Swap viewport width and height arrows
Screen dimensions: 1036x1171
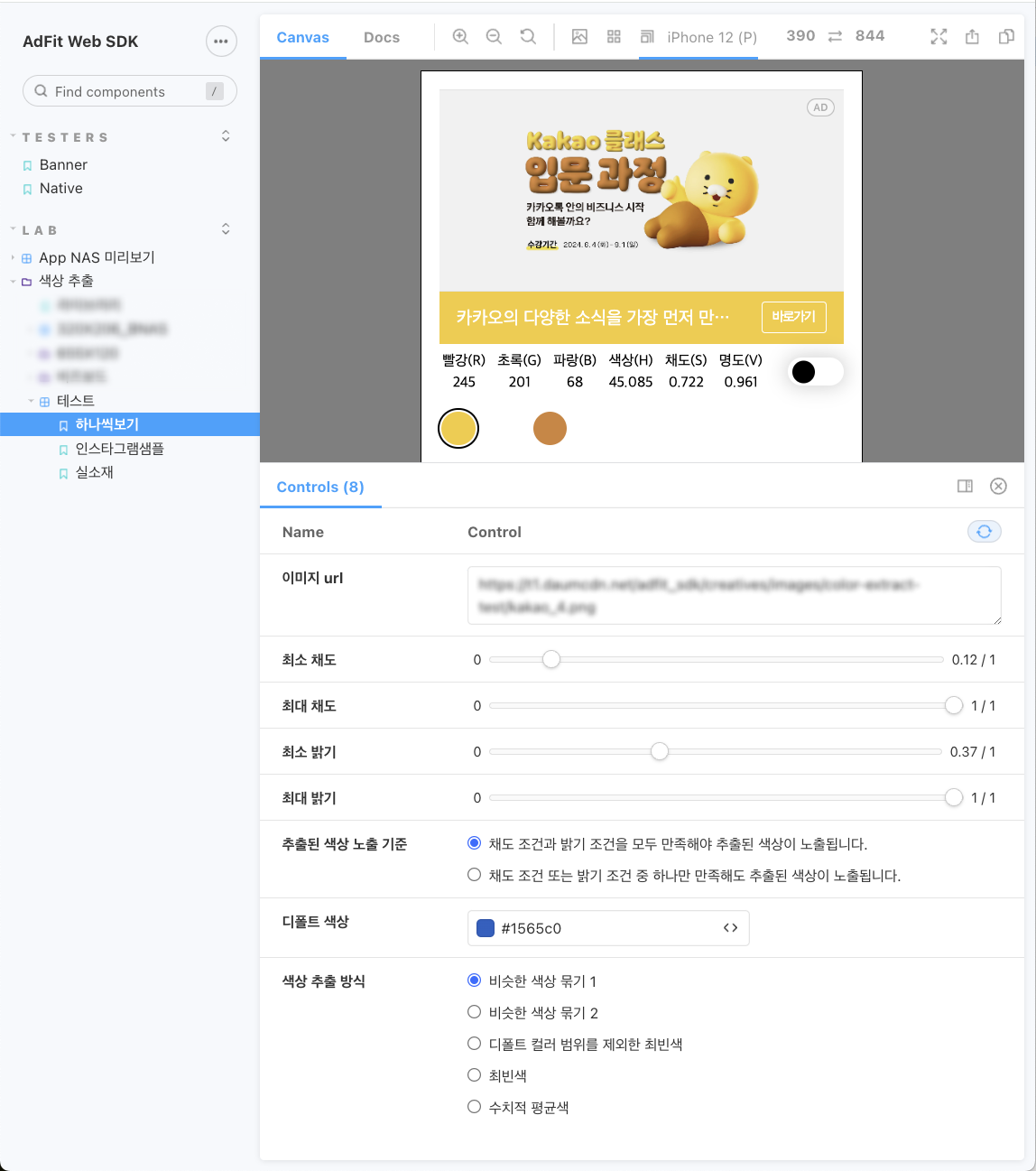(836, 36)
